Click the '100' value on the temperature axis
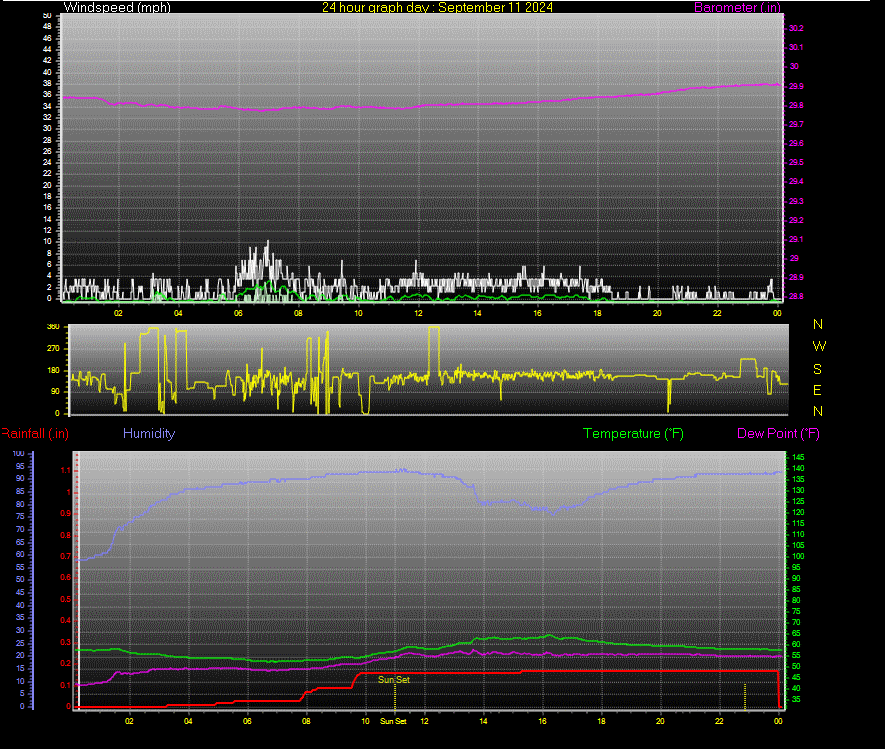Viewport: 885px width, 749px height. point(798,557)
